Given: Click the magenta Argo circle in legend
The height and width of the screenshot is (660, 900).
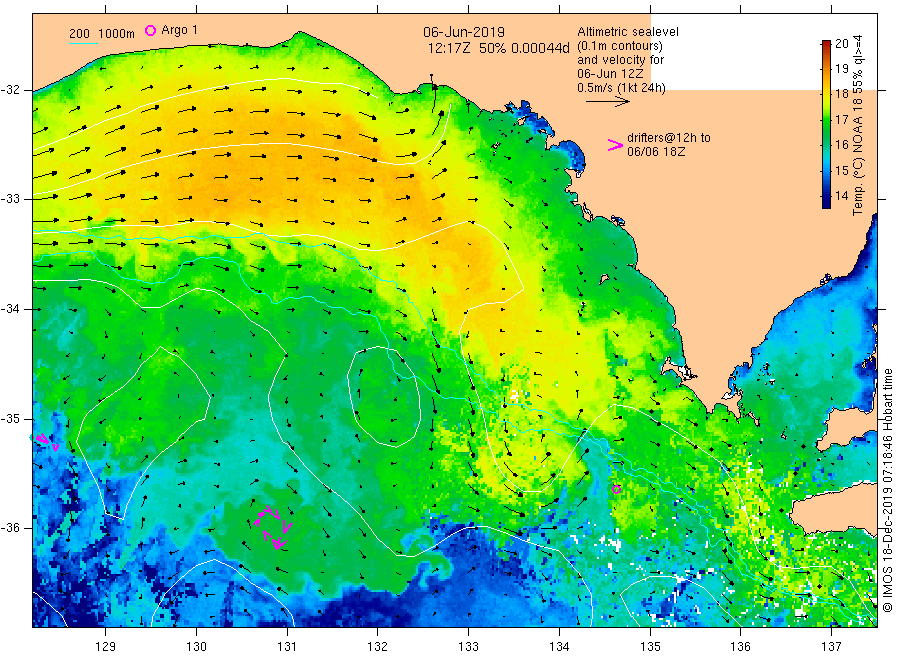Looking at the screenshot, I should pyautogui.click(x=150, y=30).
